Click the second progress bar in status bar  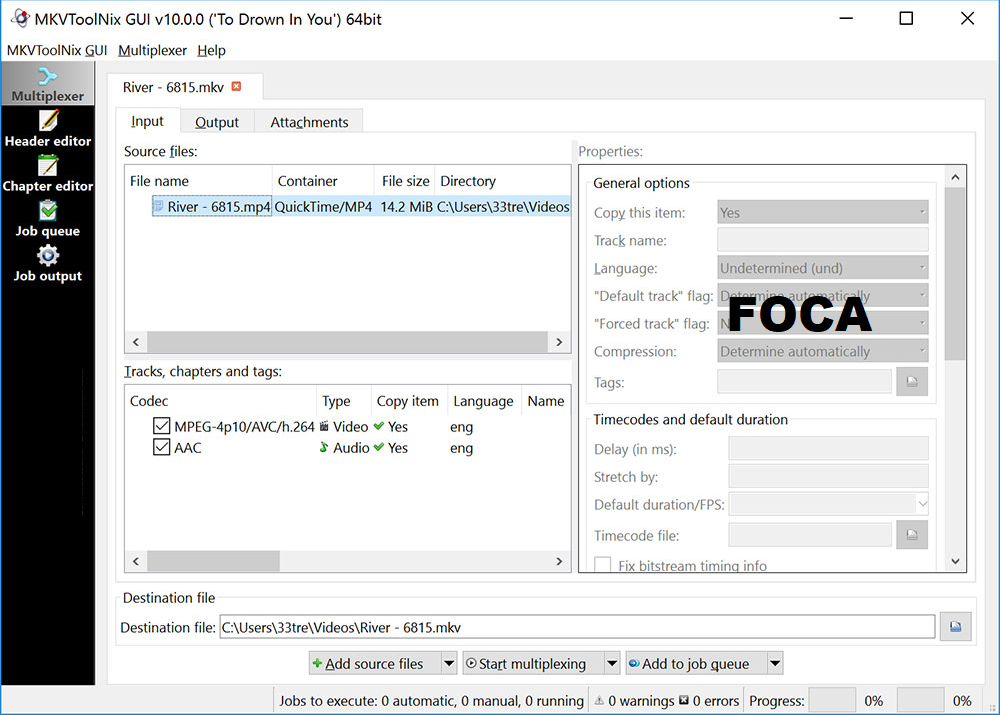pos(920,700)
